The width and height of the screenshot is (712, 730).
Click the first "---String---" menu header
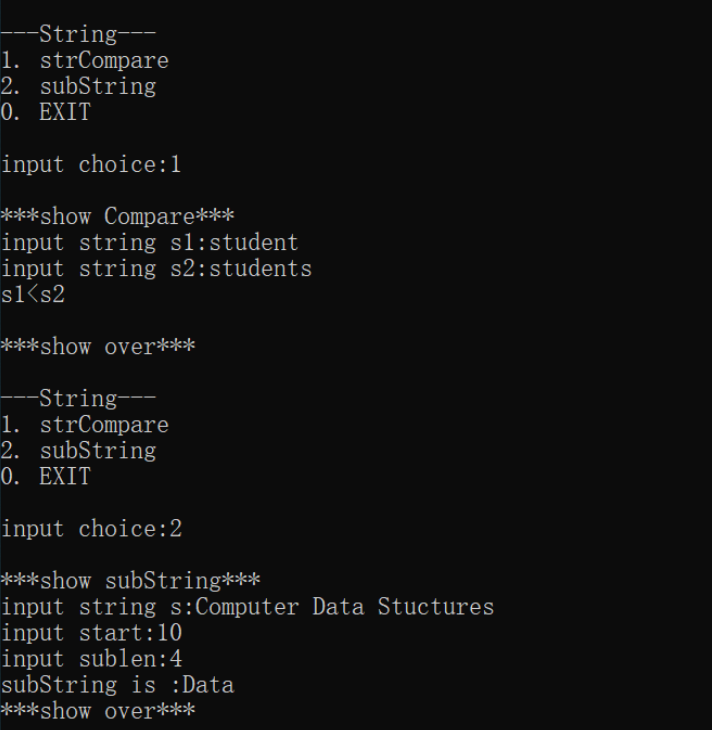tap(78, 35)
